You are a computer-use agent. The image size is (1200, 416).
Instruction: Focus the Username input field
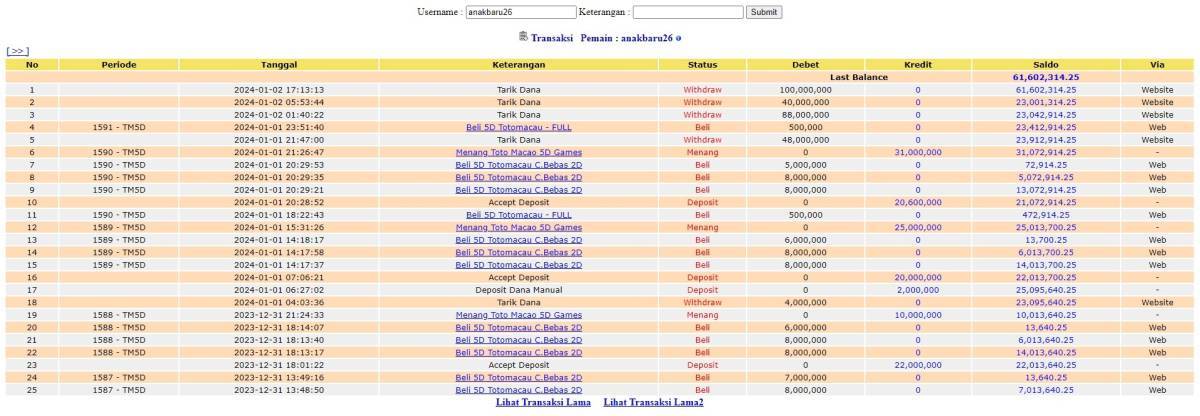[521, 12]
